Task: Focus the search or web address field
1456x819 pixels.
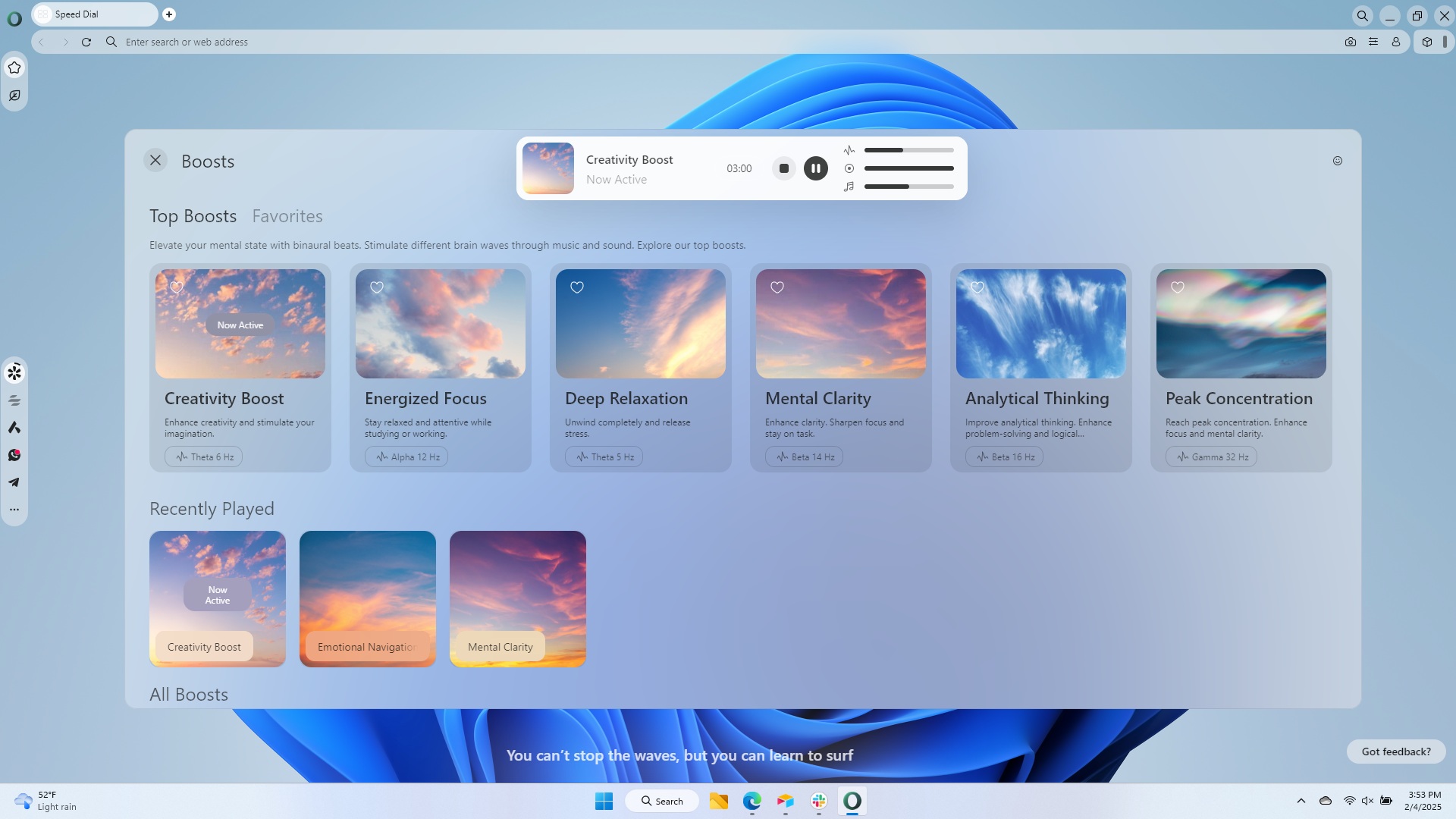Action: point(720,42)
